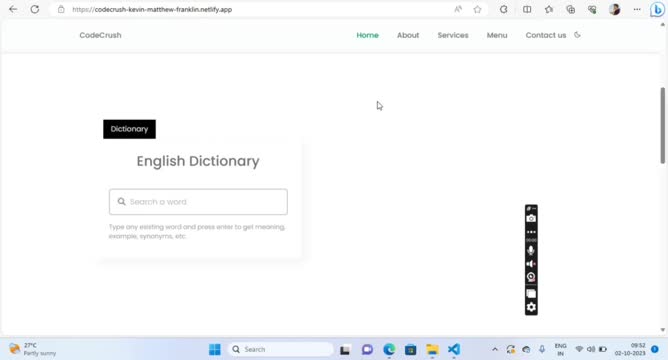Toggle system audio in recorder toolbar
The width and height of the screenshot is (668, 360).
531,264
